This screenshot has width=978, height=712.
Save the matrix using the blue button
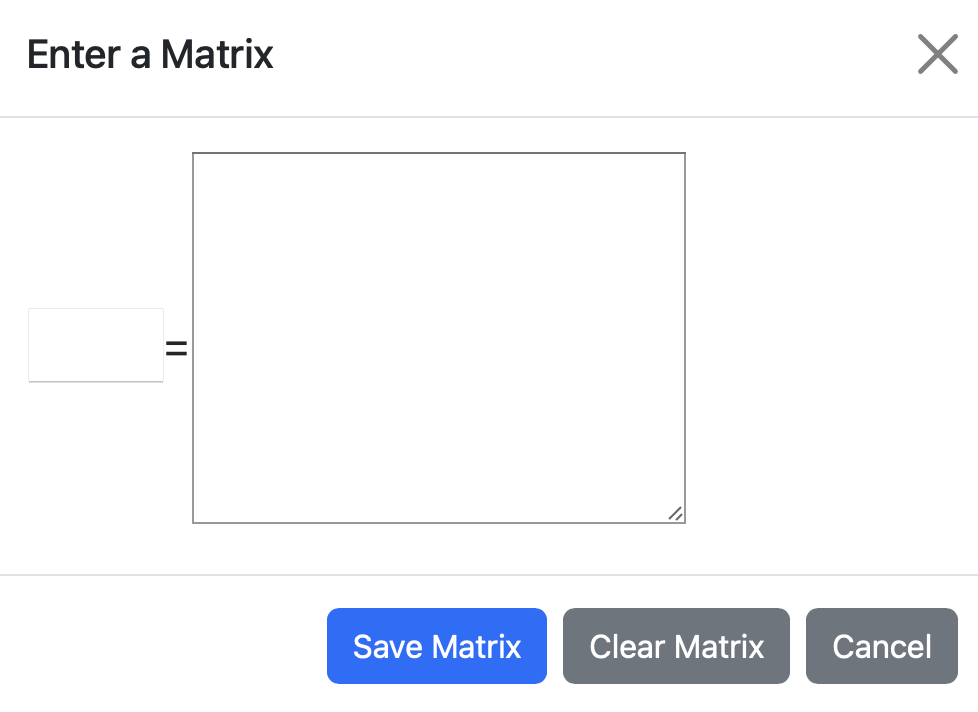click(x=436, y=646)
